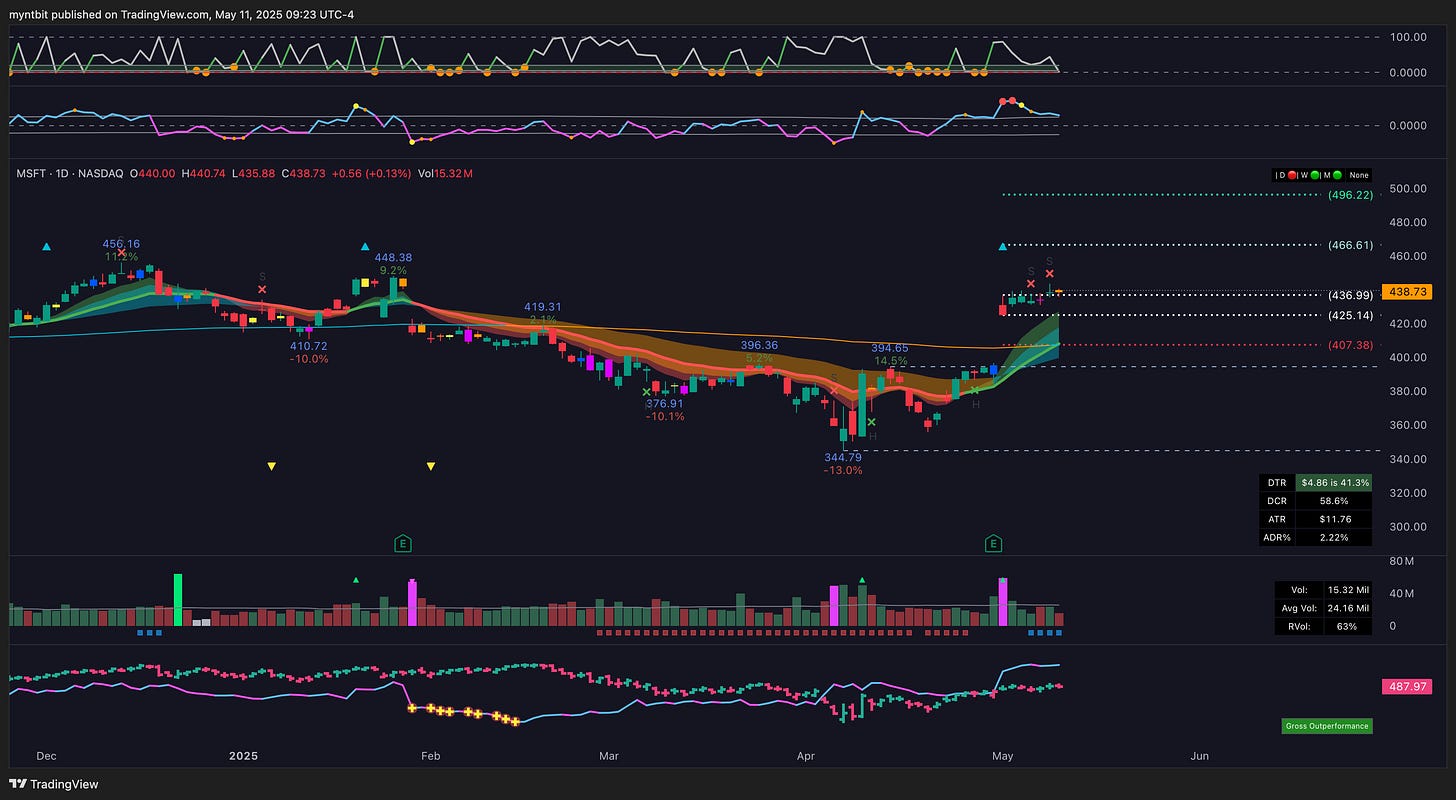Viewport: 1456px width, 800px height.
Task: Click the Mar label on time axis
Action: [x=609, y=756]
